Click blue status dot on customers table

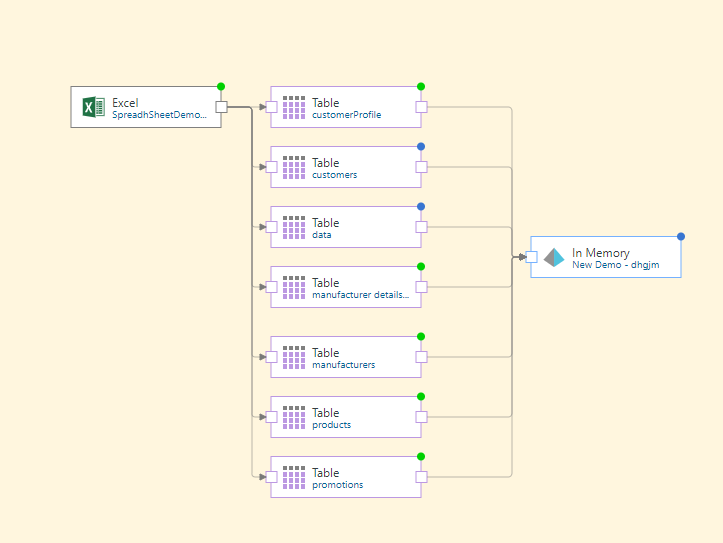pyautogui.click(x=421, y=146)
